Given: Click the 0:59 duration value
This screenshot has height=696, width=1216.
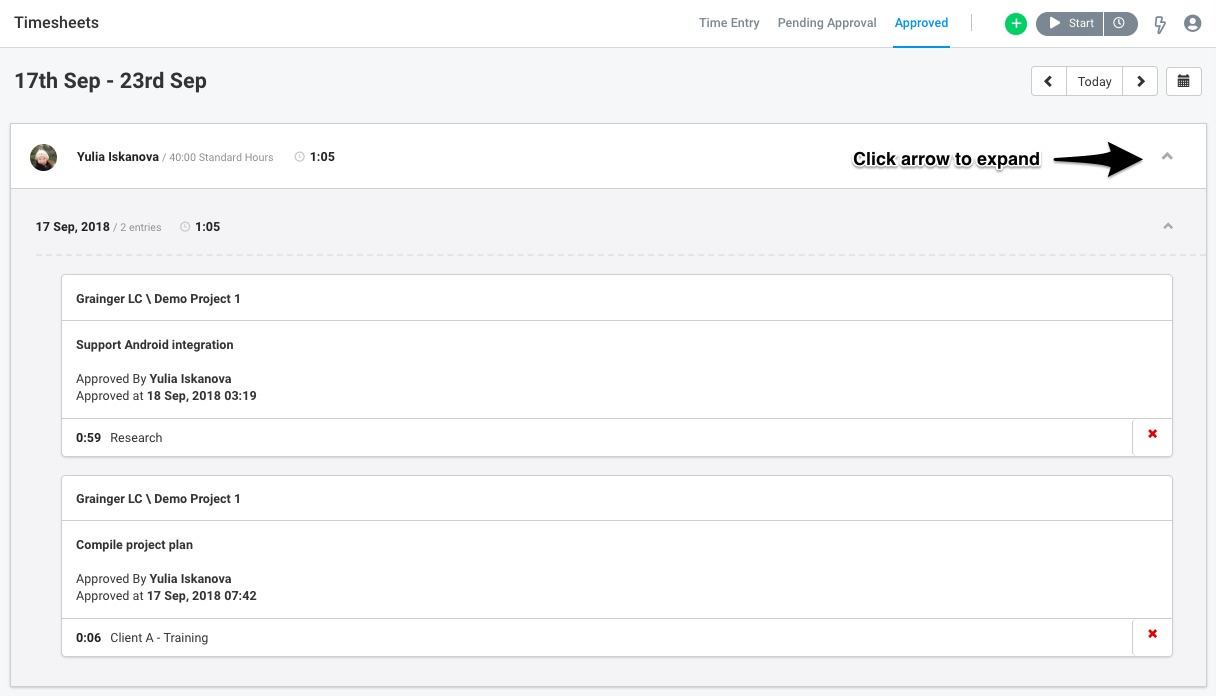Looking at the screenshot, I should click(89, 438).
